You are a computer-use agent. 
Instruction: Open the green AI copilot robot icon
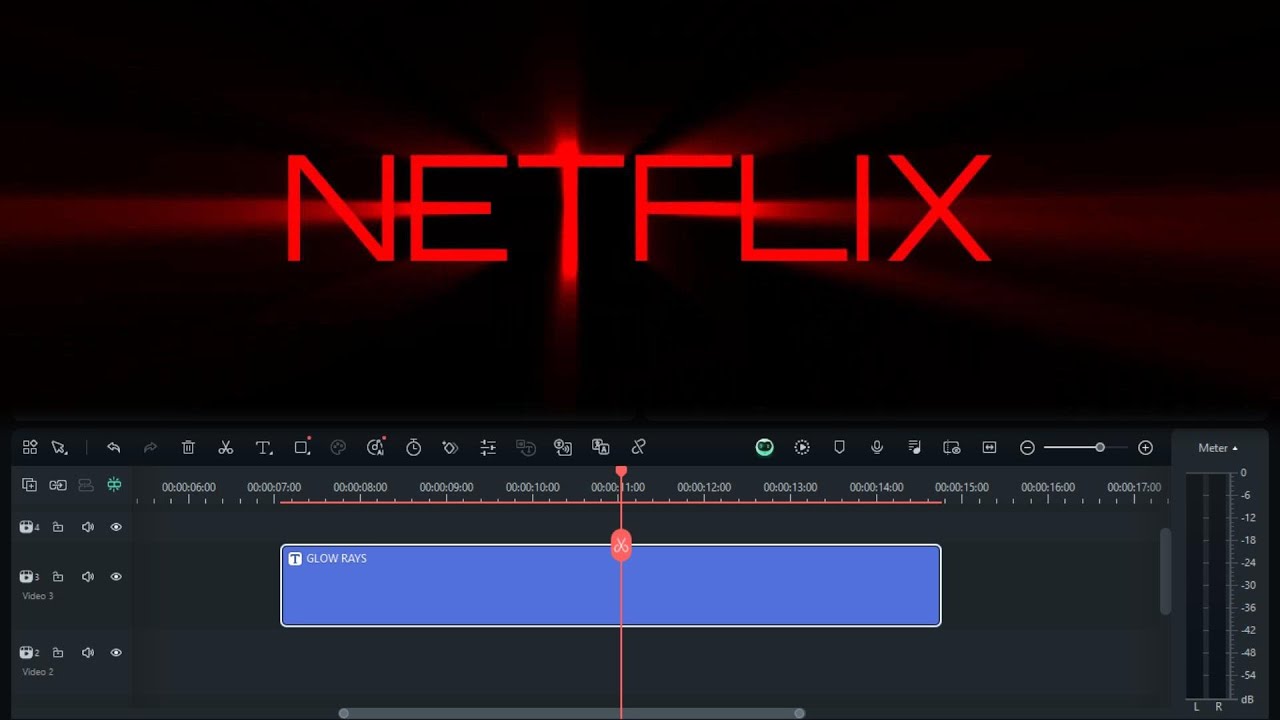765,447
